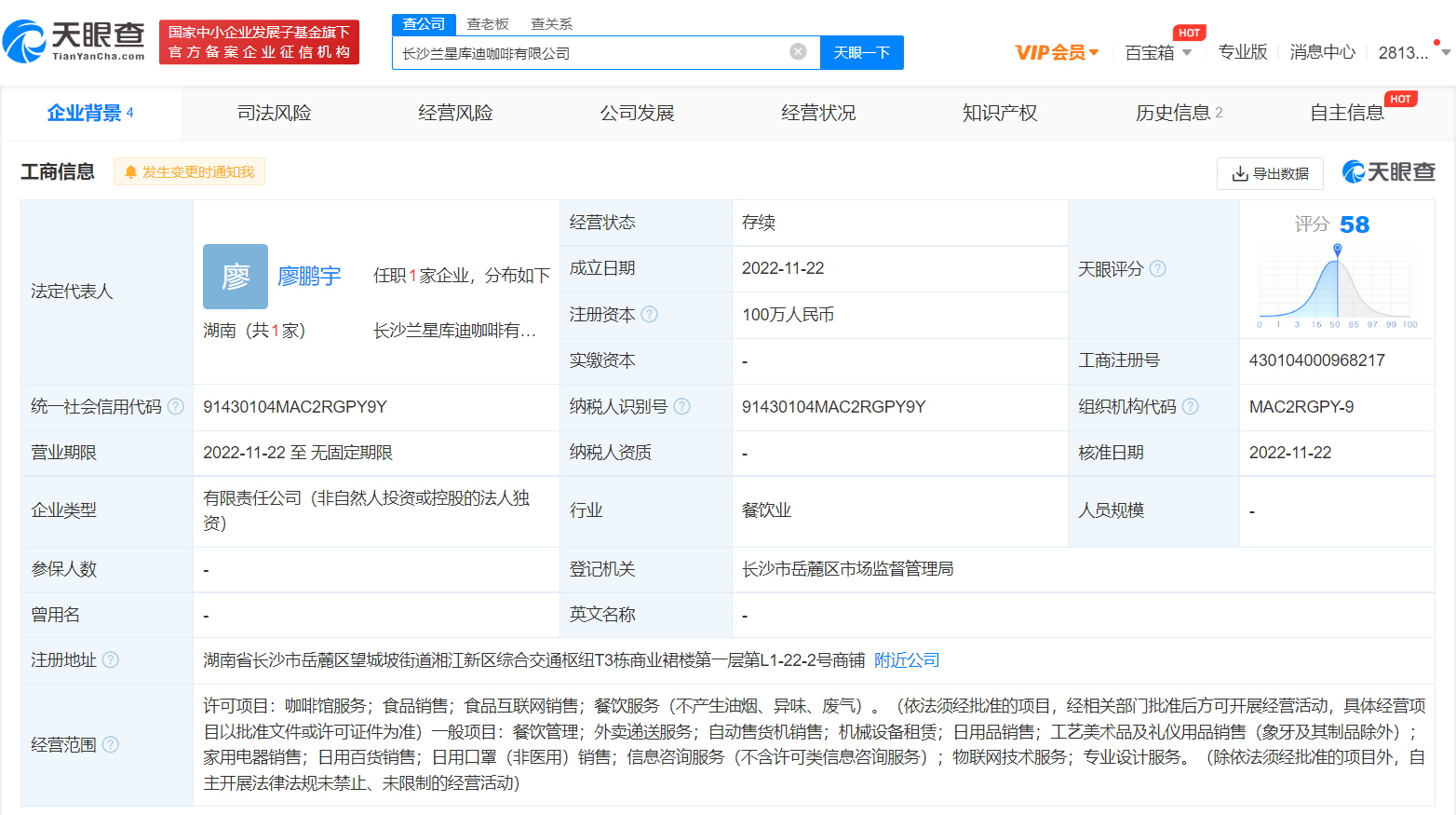The height and width of the screenshot is (815, 1456).
Task: Clear the search box with X icon
Action: (x=798, y=52)
